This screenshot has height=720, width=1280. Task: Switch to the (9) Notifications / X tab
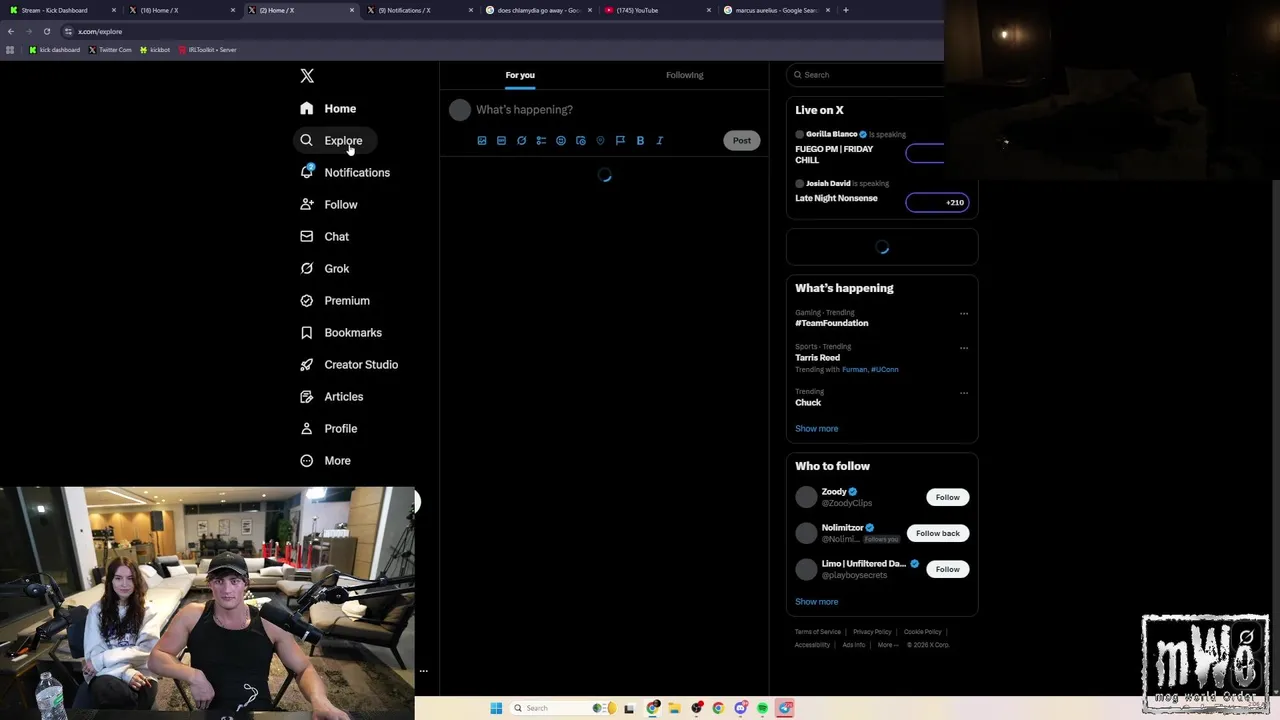coord(420,10)
